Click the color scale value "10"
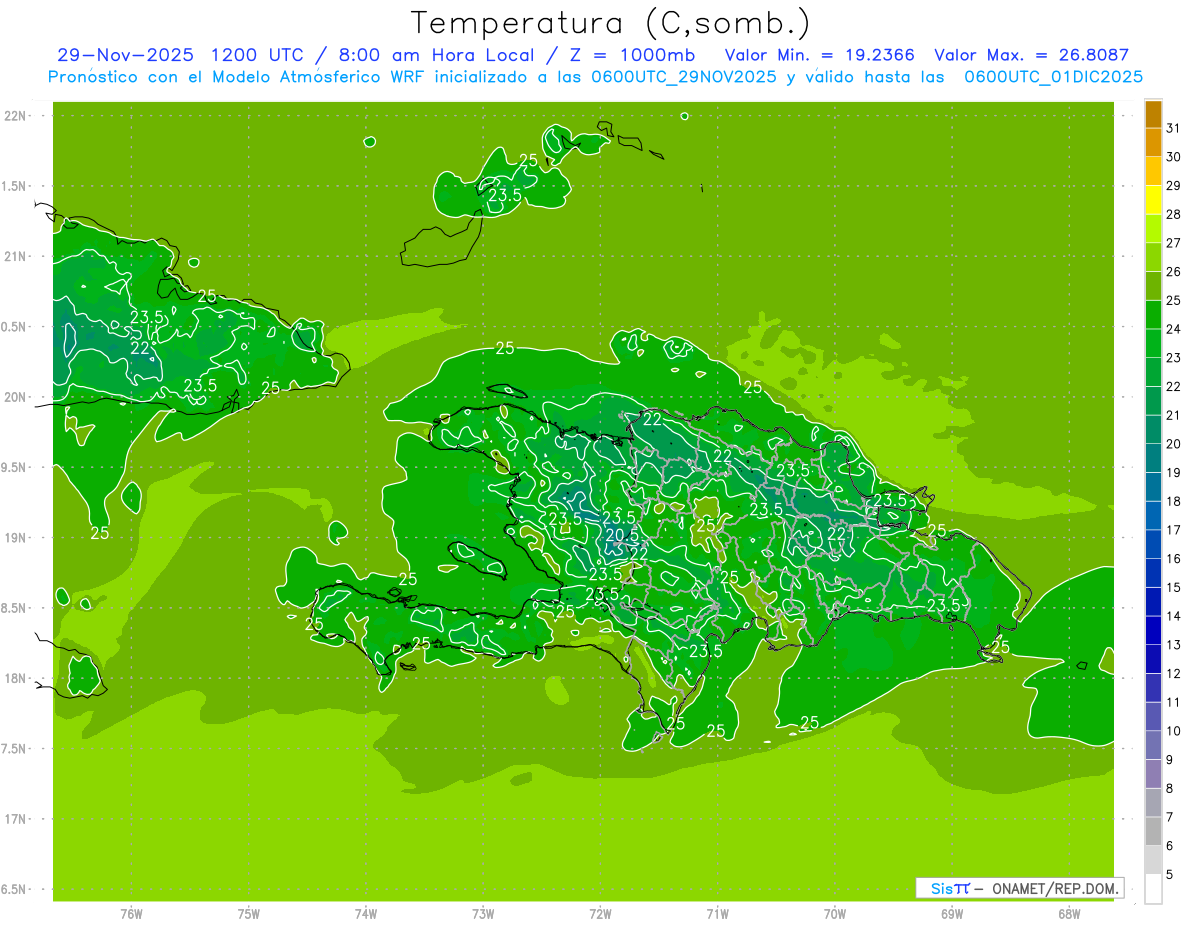Viewport: 1200px width, 927px height. click(x=1174, y=731)
